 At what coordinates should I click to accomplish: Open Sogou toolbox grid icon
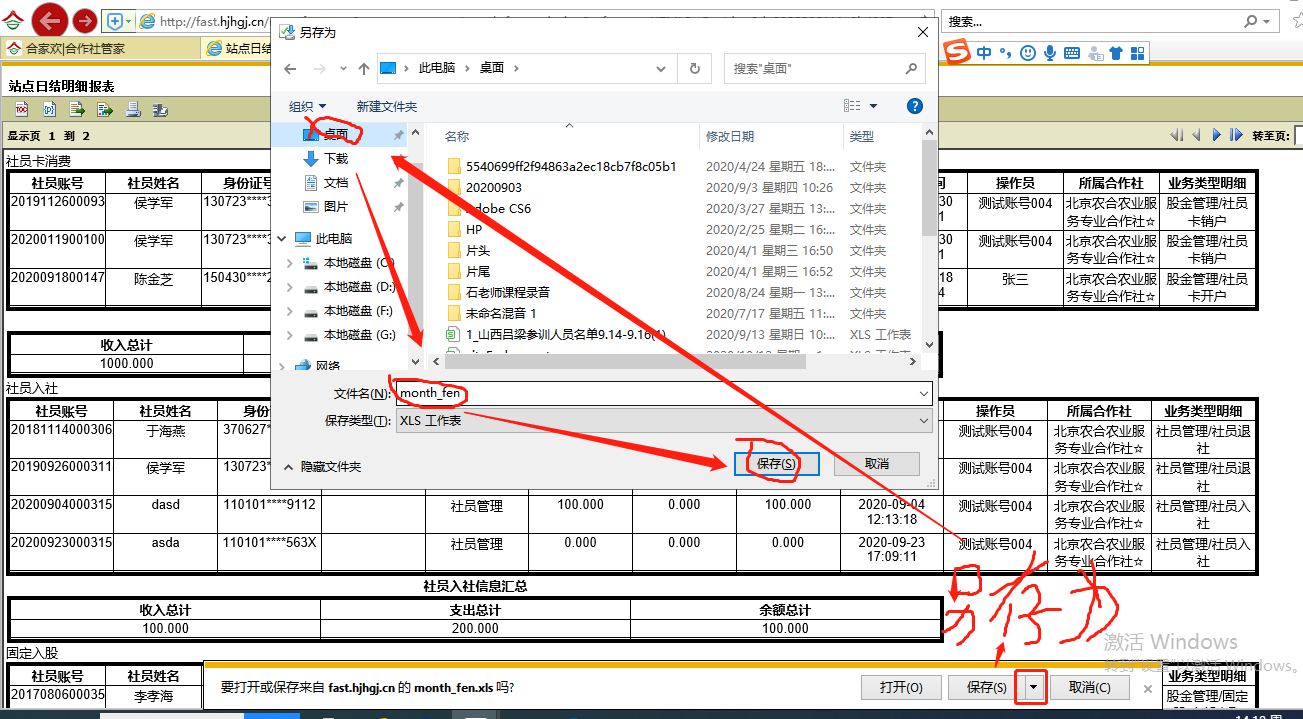tap(1138, 52)
